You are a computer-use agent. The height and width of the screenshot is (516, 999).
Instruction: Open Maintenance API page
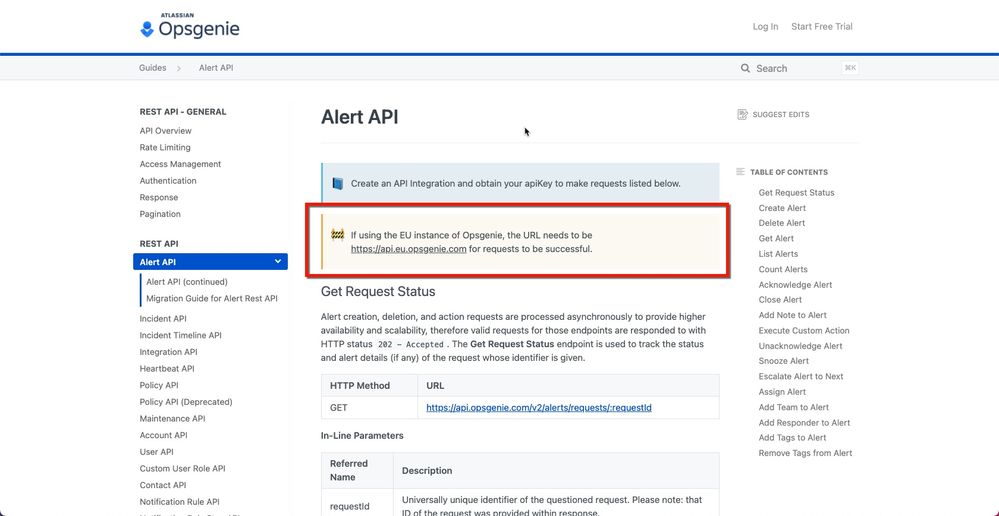click(x=172, y=419)
